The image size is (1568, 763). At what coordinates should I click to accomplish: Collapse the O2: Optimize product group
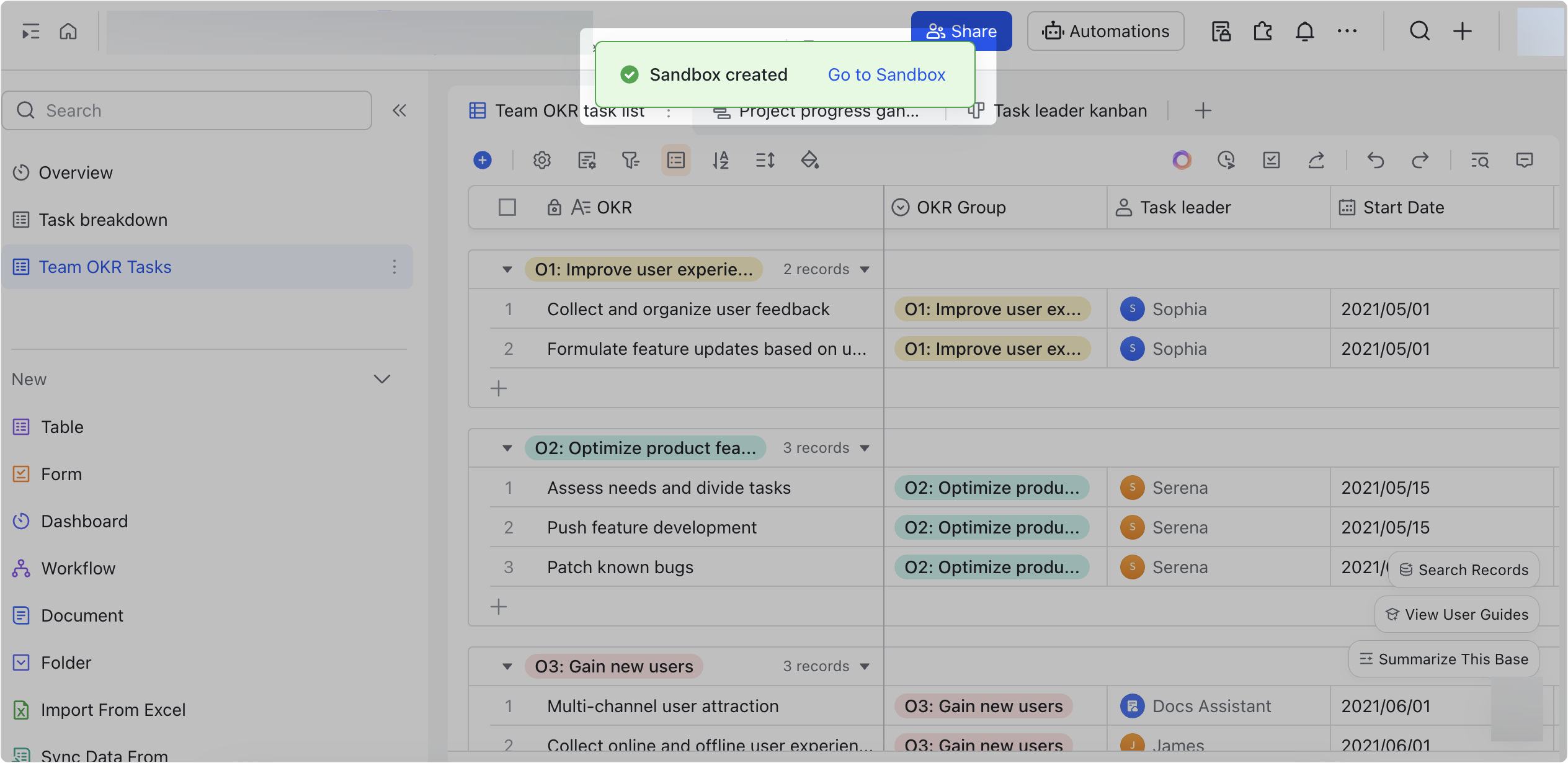pyautogui.click(x=507, y=448)
